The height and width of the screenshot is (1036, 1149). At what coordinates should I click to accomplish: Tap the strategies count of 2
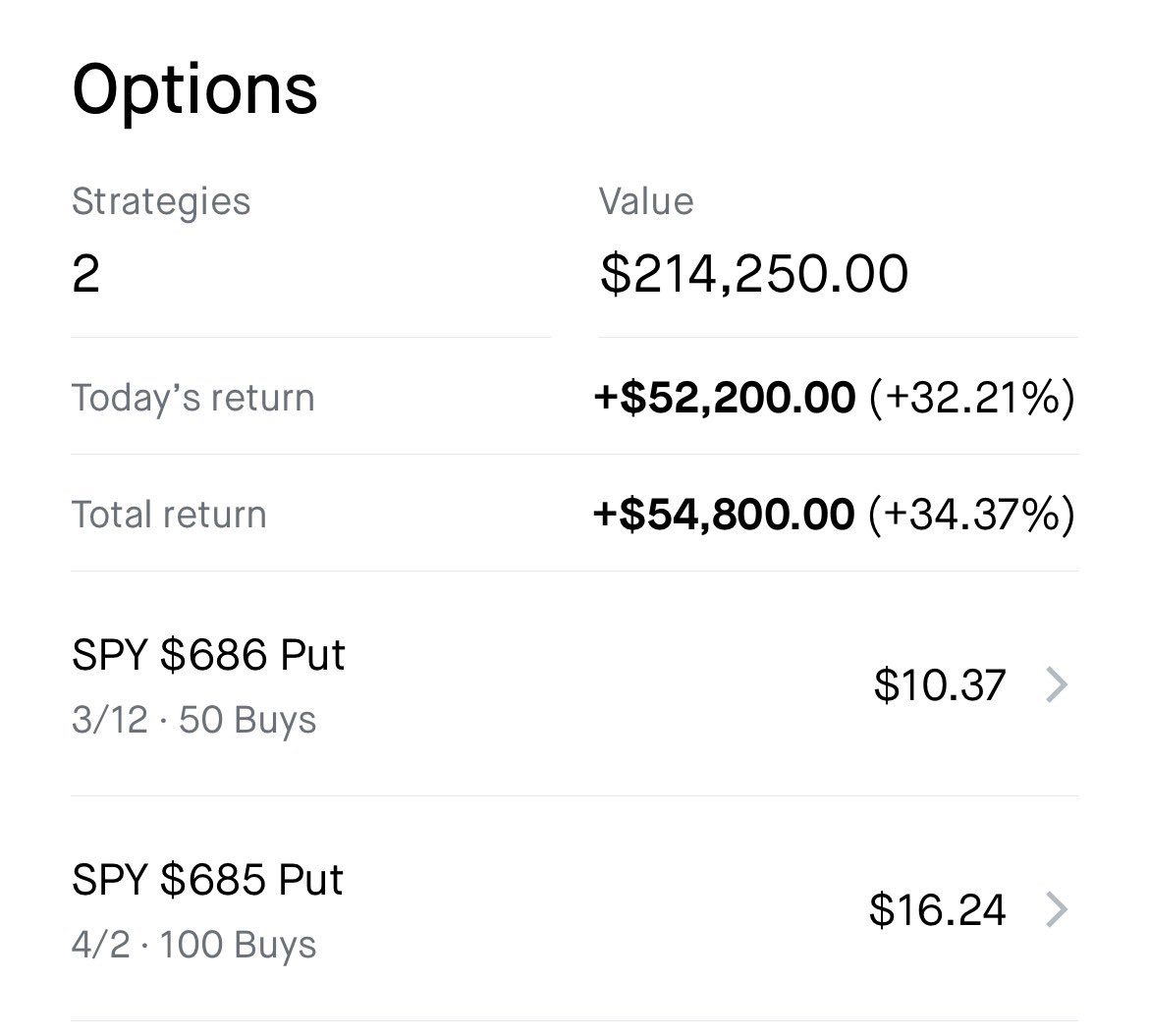tap(85, 274)
